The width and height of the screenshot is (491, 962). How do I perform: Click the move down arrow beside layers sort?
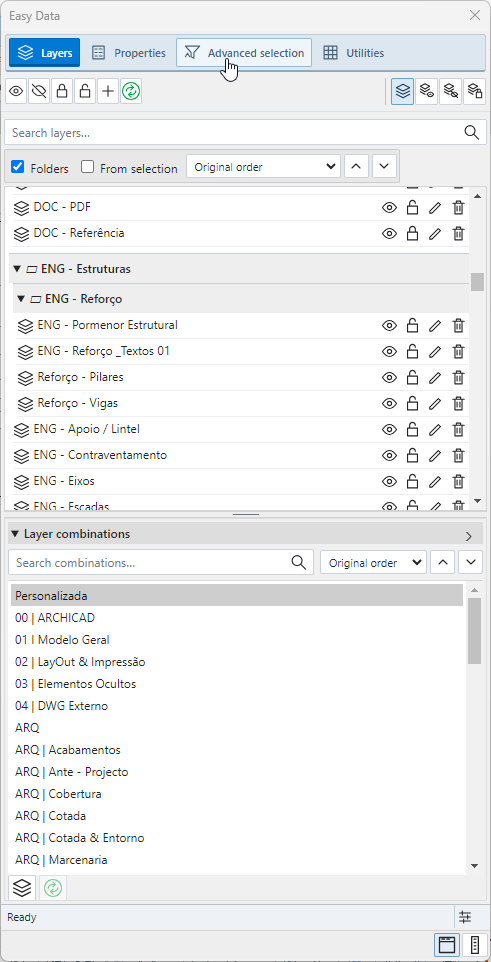click(384, 166)
